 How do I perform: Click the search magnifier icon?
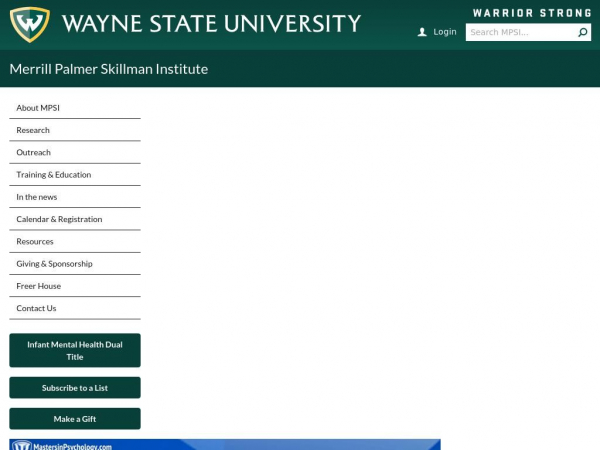point(582,33)
